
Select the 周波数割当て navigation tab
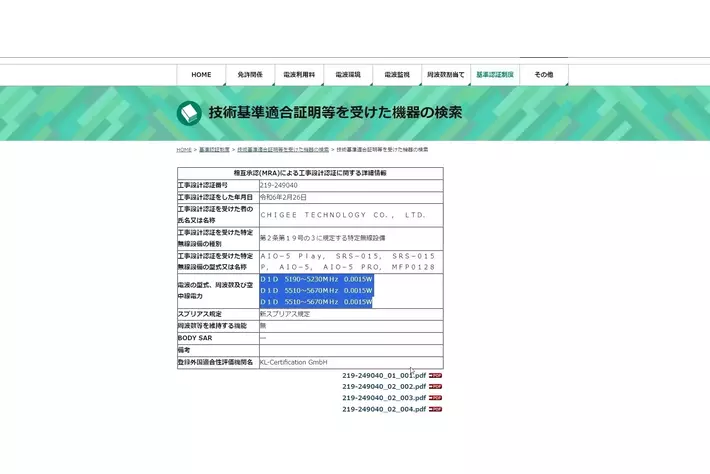(x=446, y=75)
